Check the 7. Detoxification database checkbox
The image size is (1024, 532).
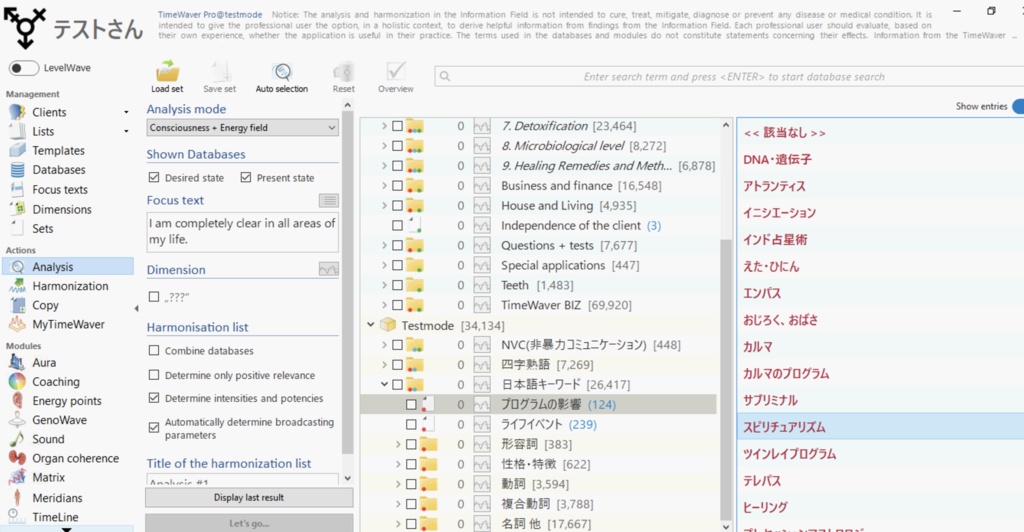click(x=397, y=126)
